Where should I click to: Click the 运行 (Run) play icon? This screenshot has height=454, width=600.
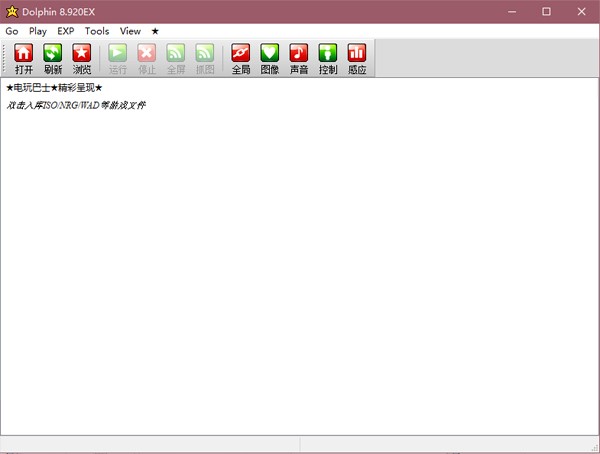tap(117, 53)
